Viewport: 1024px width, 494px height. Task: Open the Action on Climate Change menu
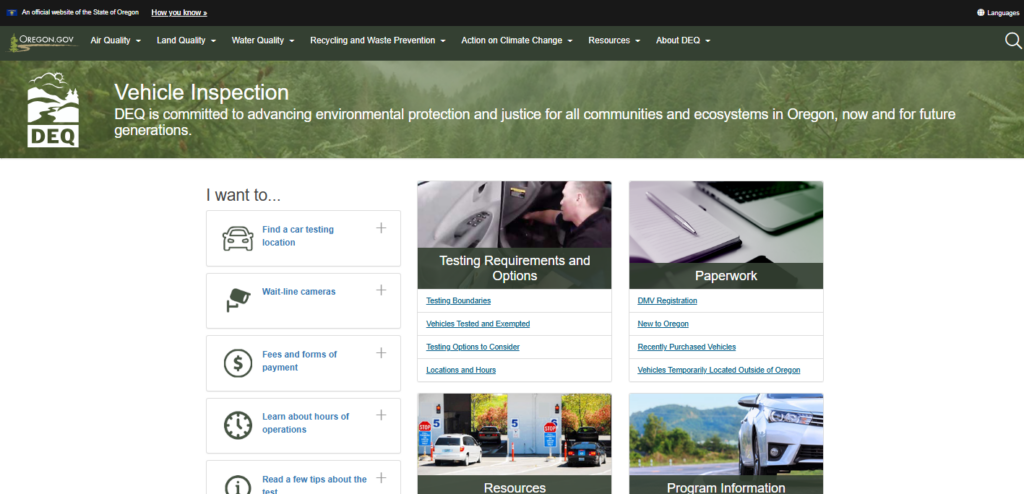(516, 41)
